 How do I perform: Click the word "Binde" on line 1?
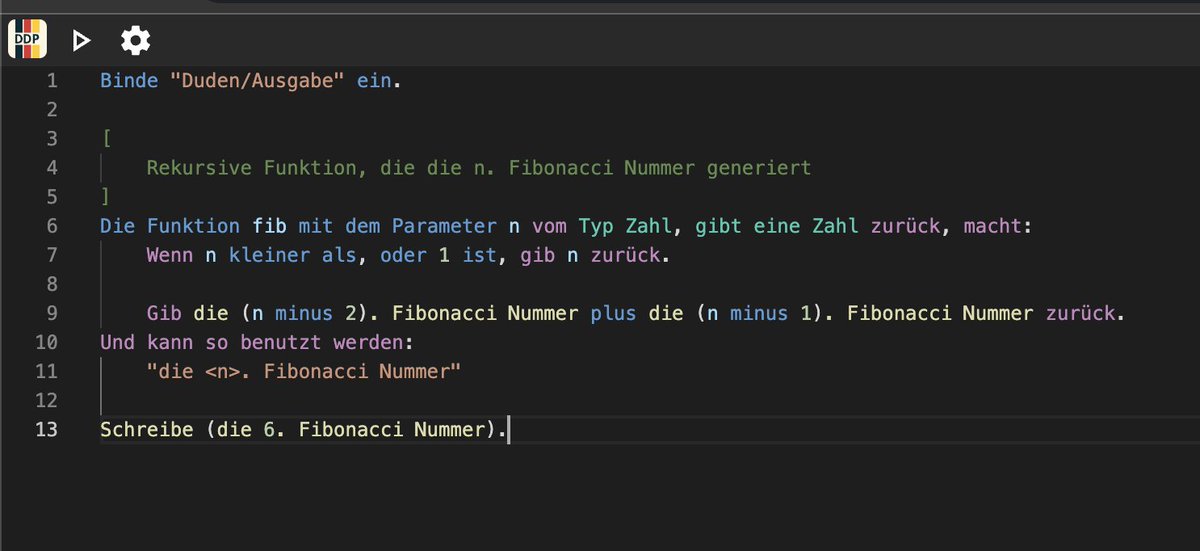(129, 81)
